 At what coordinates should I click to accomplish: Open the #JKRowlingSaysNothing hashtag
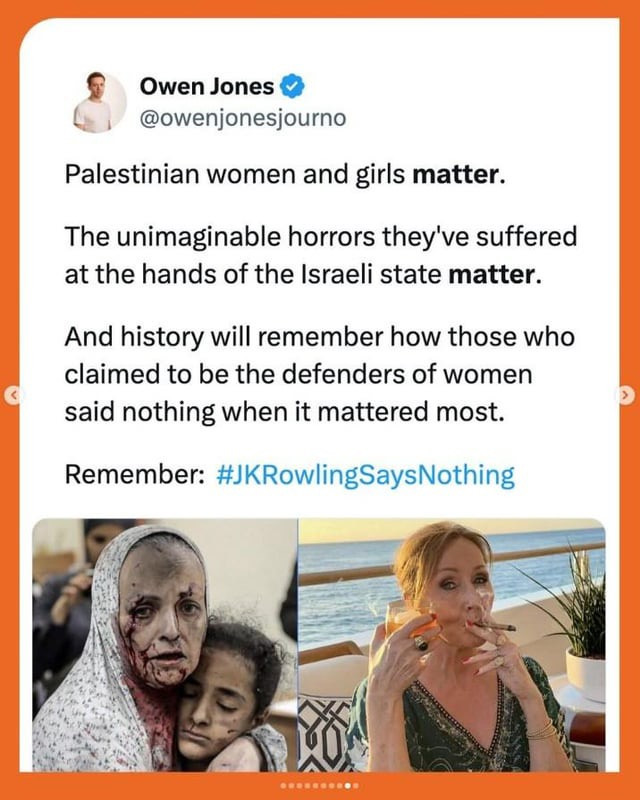click(365, 476)
